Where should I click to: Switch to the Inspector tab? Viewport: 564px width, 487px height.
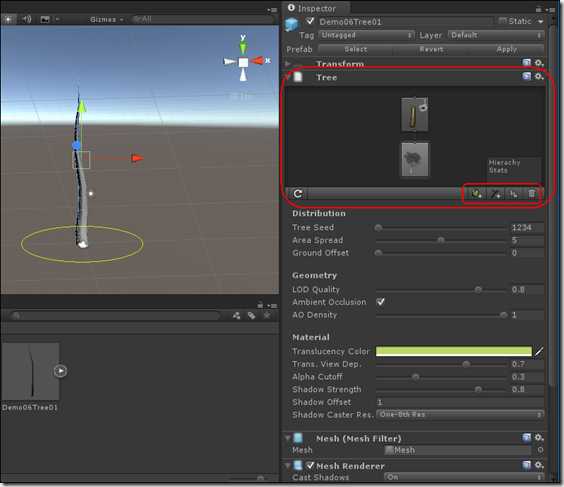coord(313,8)
